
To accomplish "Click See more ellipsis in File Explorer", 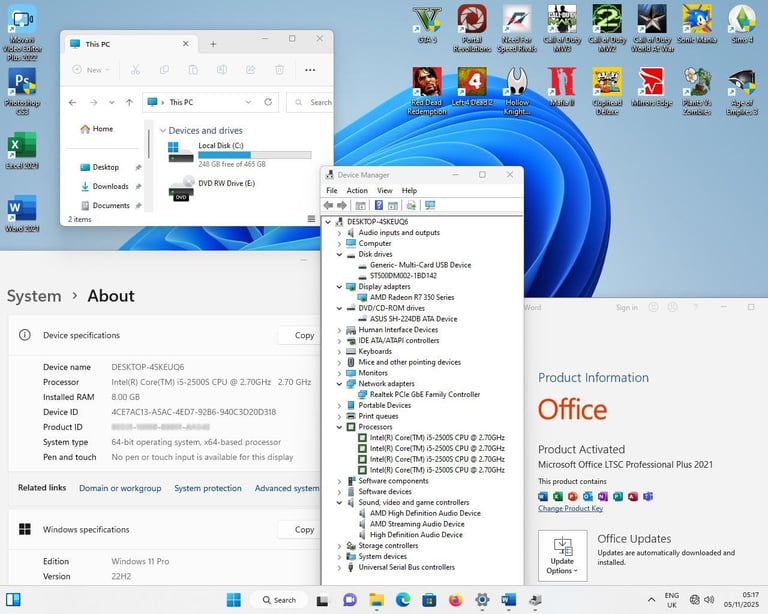I will pos(310,70).
